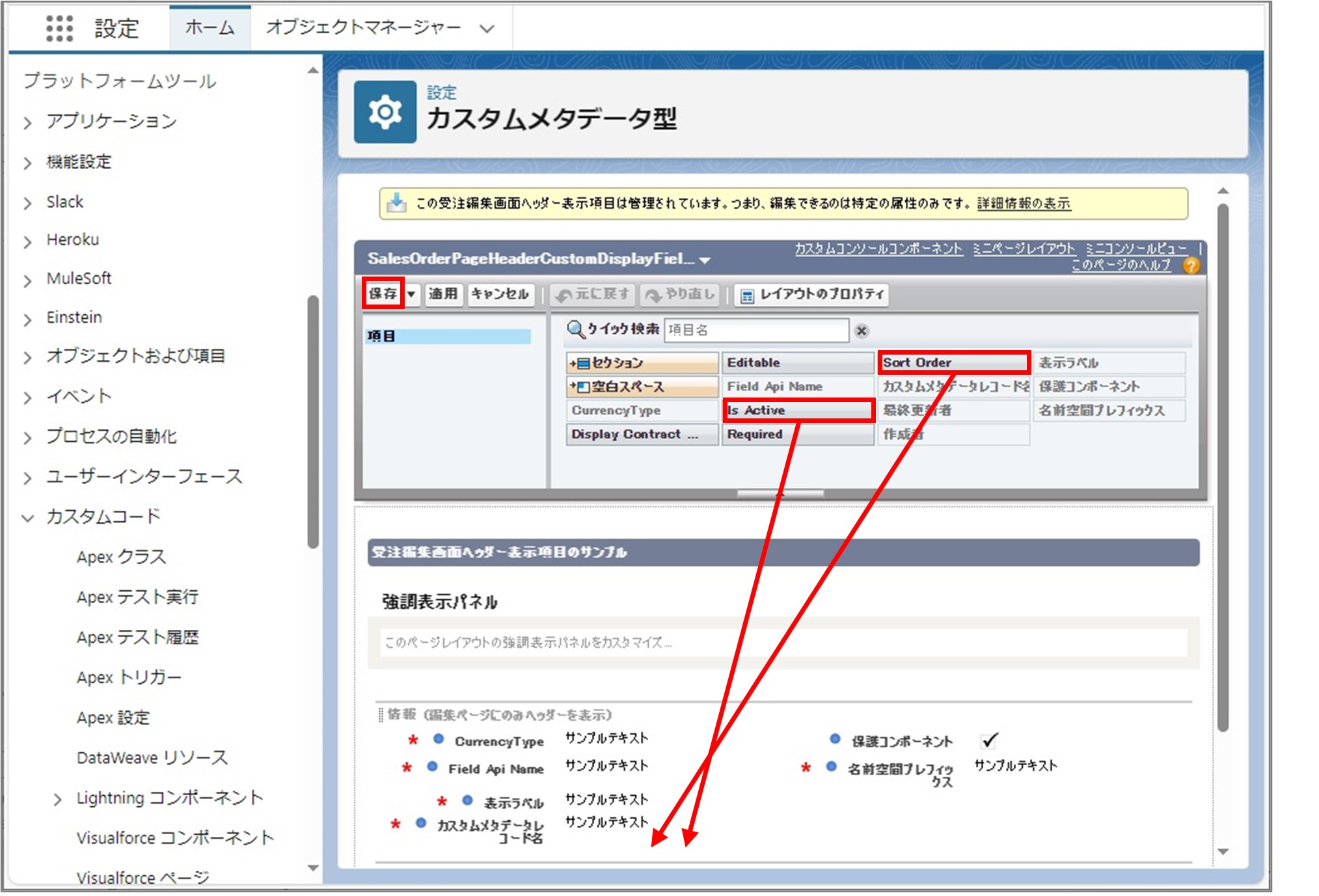Viewport: 1319px width, 896px height.
Task: Open the dropdown arrow next to 保存
Action: tap(412, 293)
